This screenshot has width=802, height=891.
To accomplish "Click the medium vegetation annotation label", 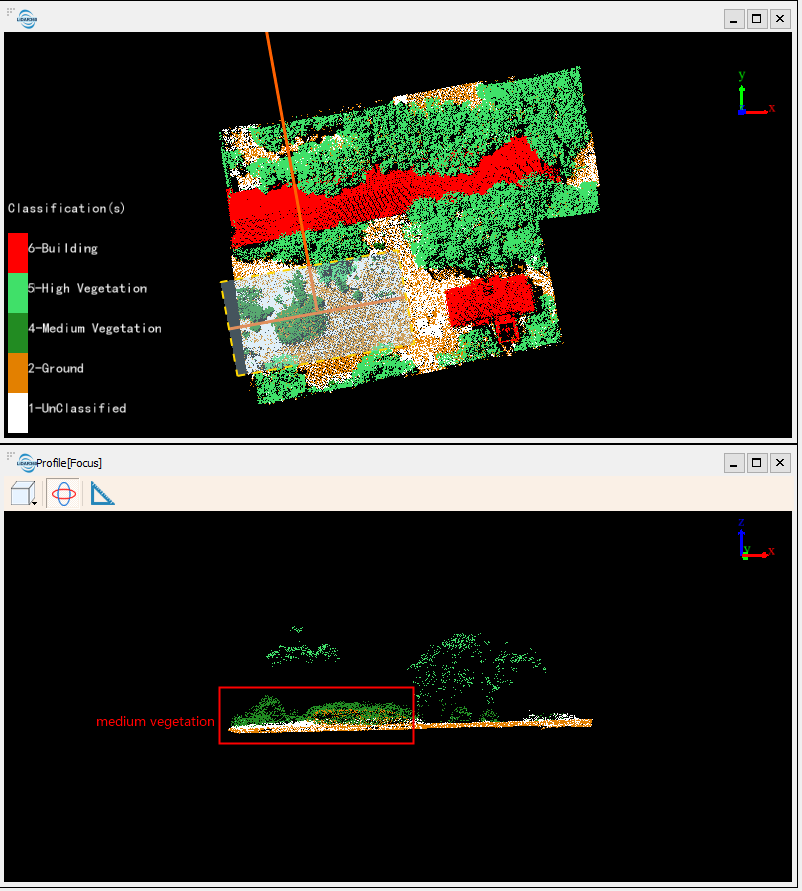I will point(155,722).
